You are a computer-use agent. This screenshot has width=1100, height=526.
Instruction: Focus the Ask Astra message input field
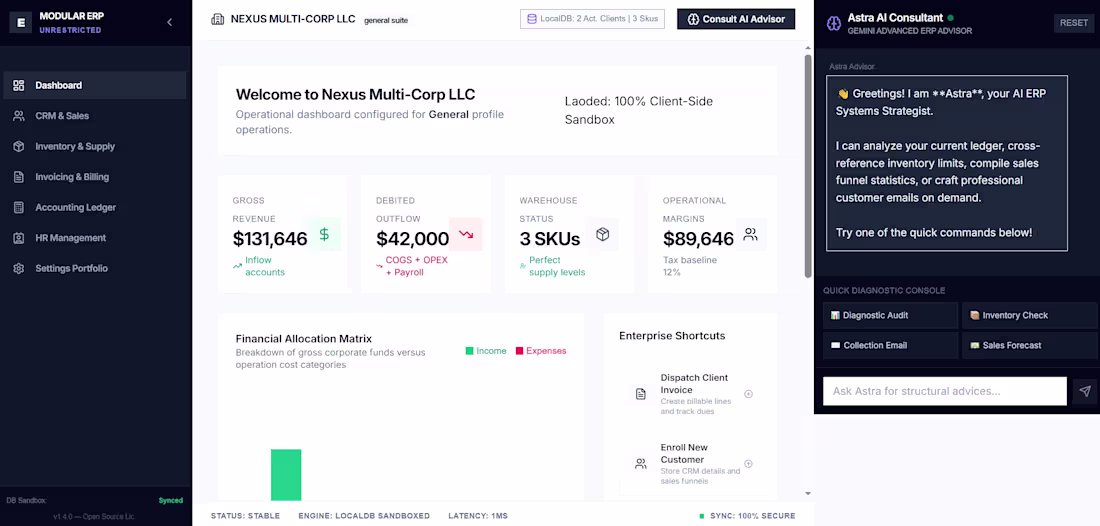(945, 391)
